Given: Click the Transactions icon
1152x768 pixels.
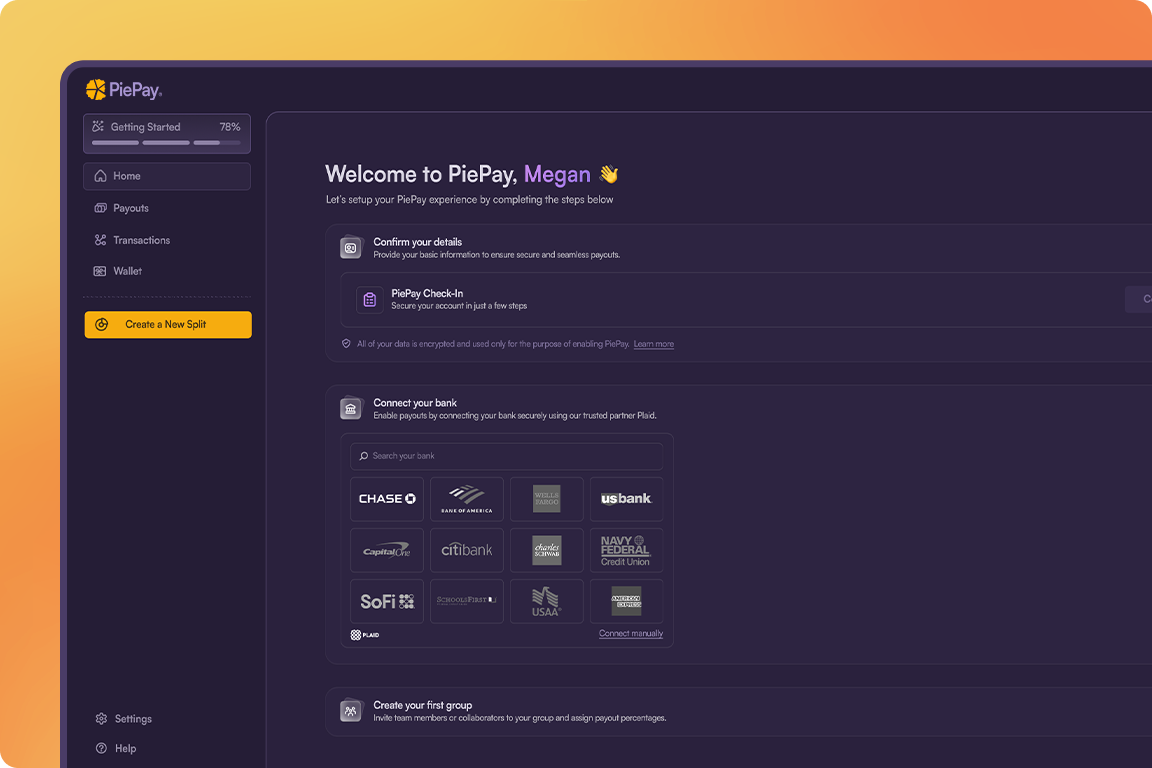Looking at the screenshot, I should tap(101, 240).
